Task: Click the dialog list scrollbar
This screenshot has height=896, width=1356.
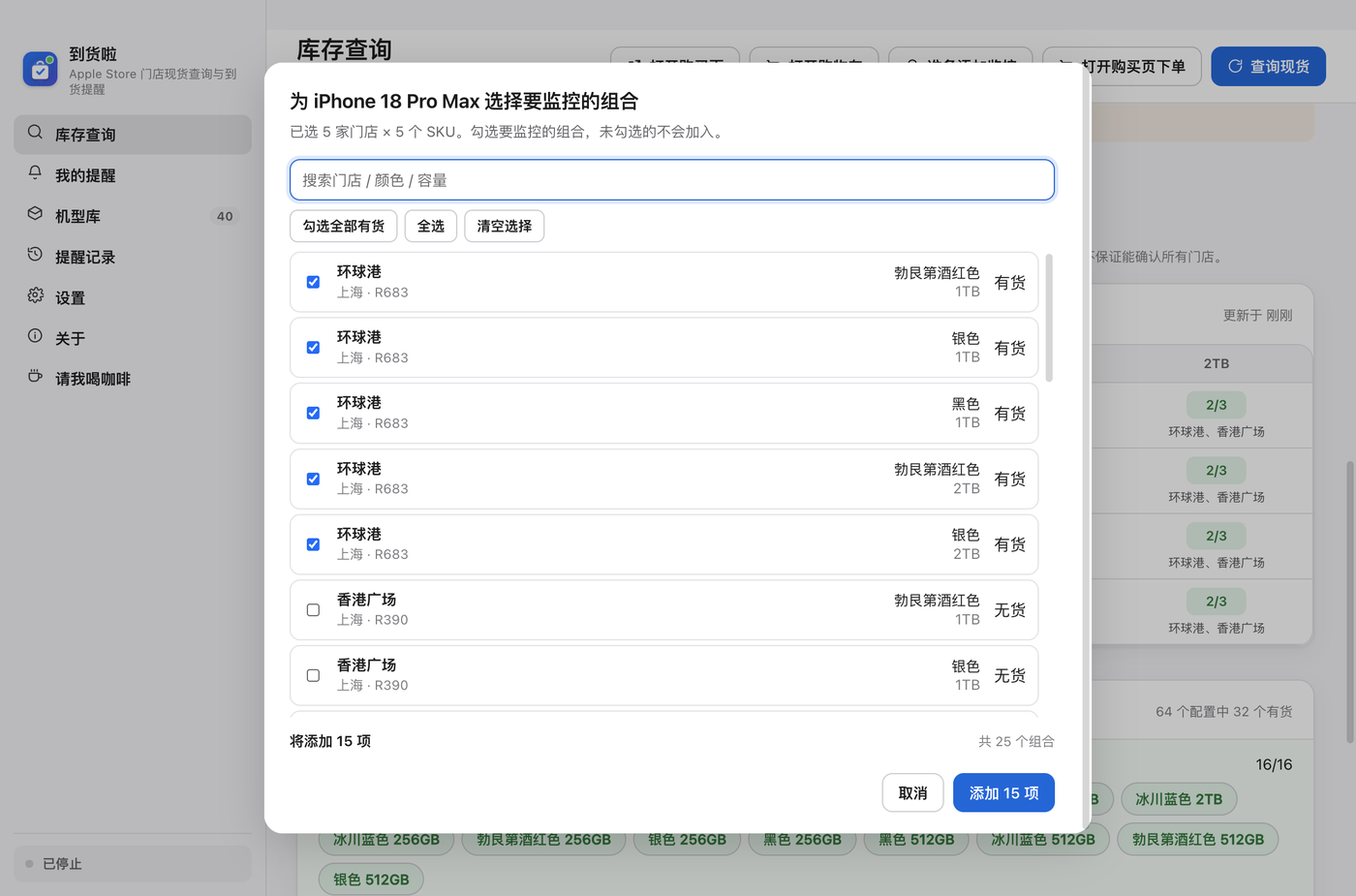Action: tap(1049, 318)
